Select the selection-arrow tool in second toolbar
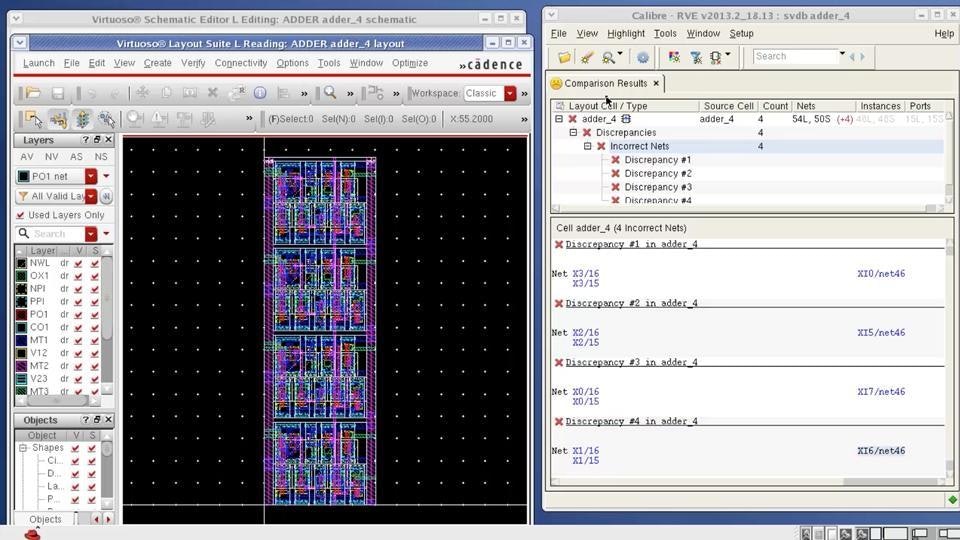The width and height of the screenshot is (960, 540). click(33, 119)
